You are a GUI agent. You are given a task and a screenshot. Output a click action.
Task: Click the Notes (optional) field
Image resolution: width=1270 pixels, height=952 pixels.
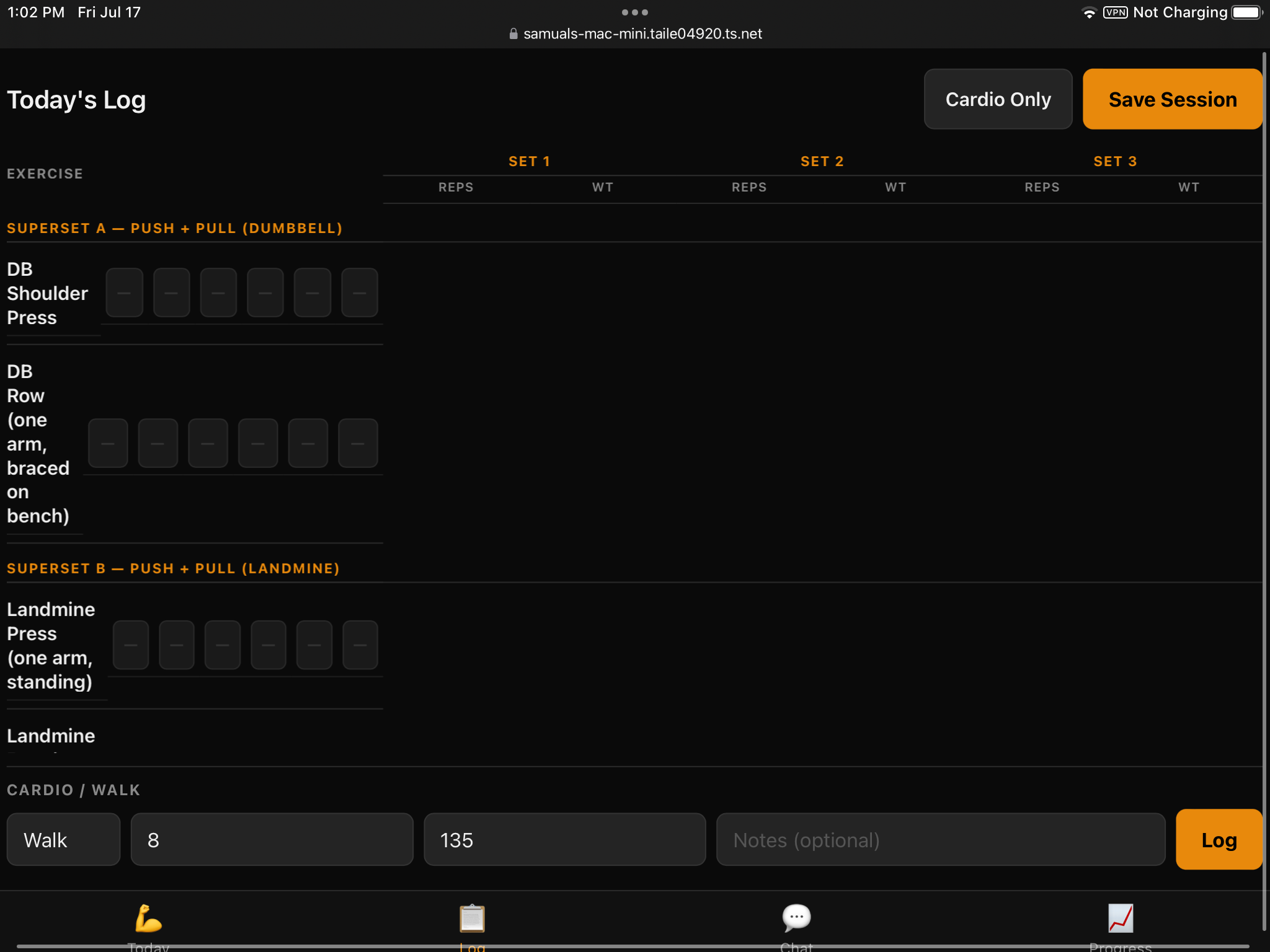point(941,840)
